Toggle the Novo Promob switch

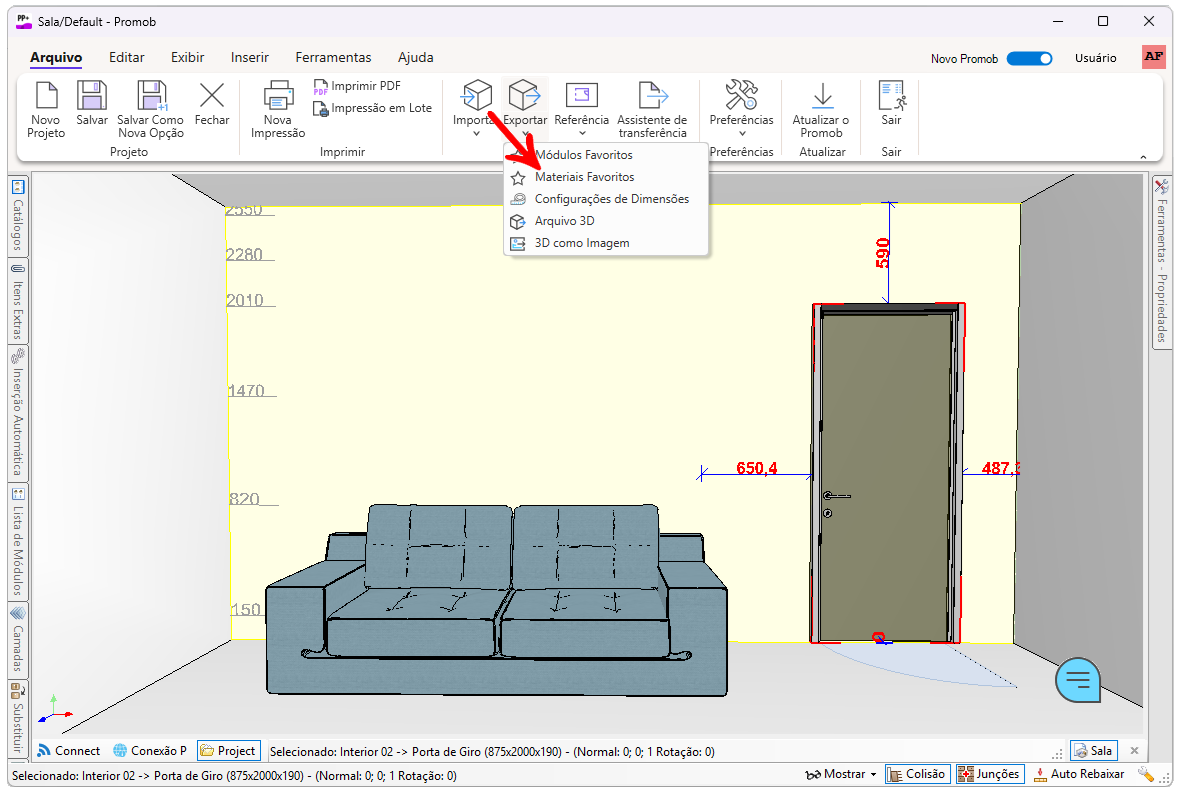(1029, 58)
